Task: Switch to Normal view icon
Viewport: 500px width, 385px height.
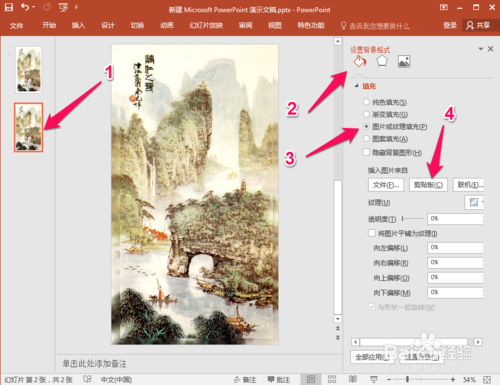Action: (311, 379)
